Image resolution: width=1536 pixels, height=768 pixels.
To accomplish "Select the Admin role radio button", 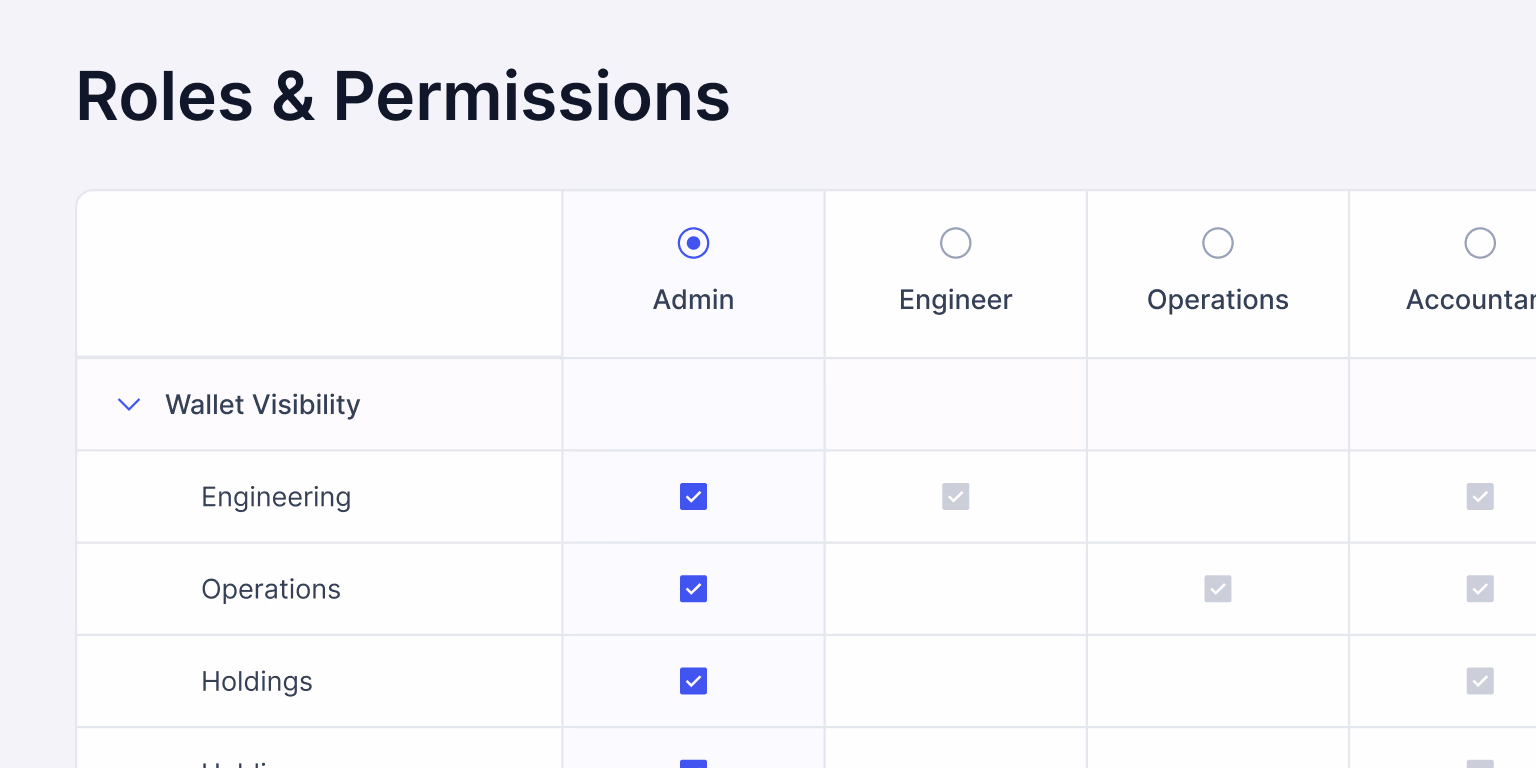I will [x=693, y=243].
